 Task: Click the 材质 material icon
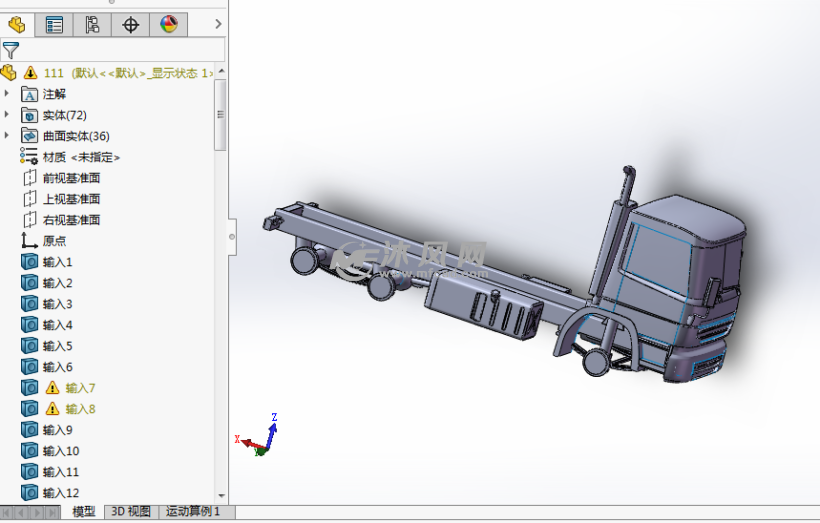(x=29, y=157)
